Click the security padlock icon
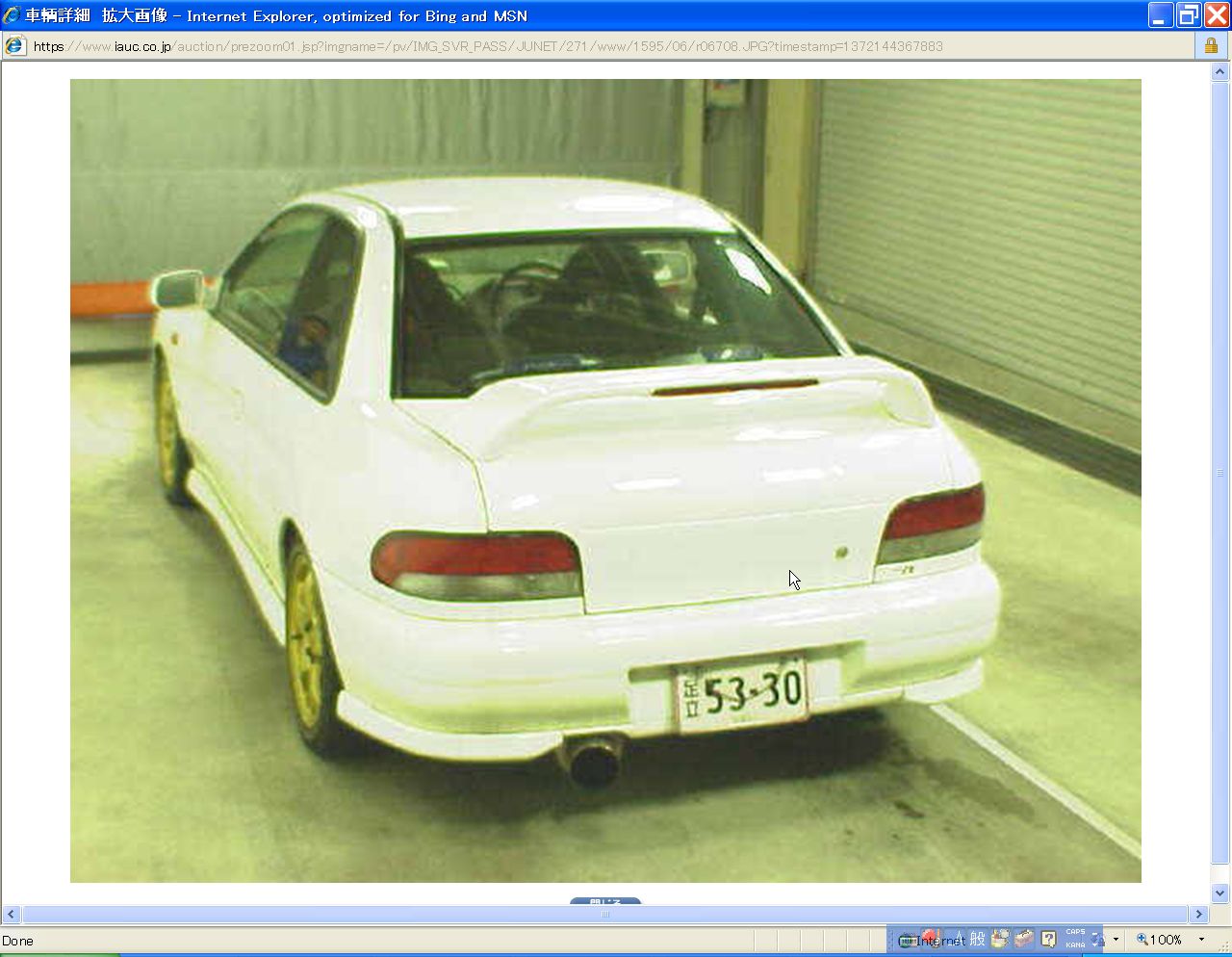 (x=1211, y=45)
